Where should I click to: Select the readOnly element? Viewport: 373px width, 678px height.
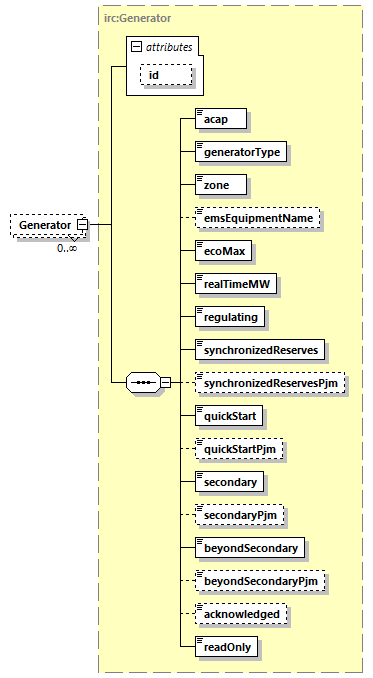(226, 647)
